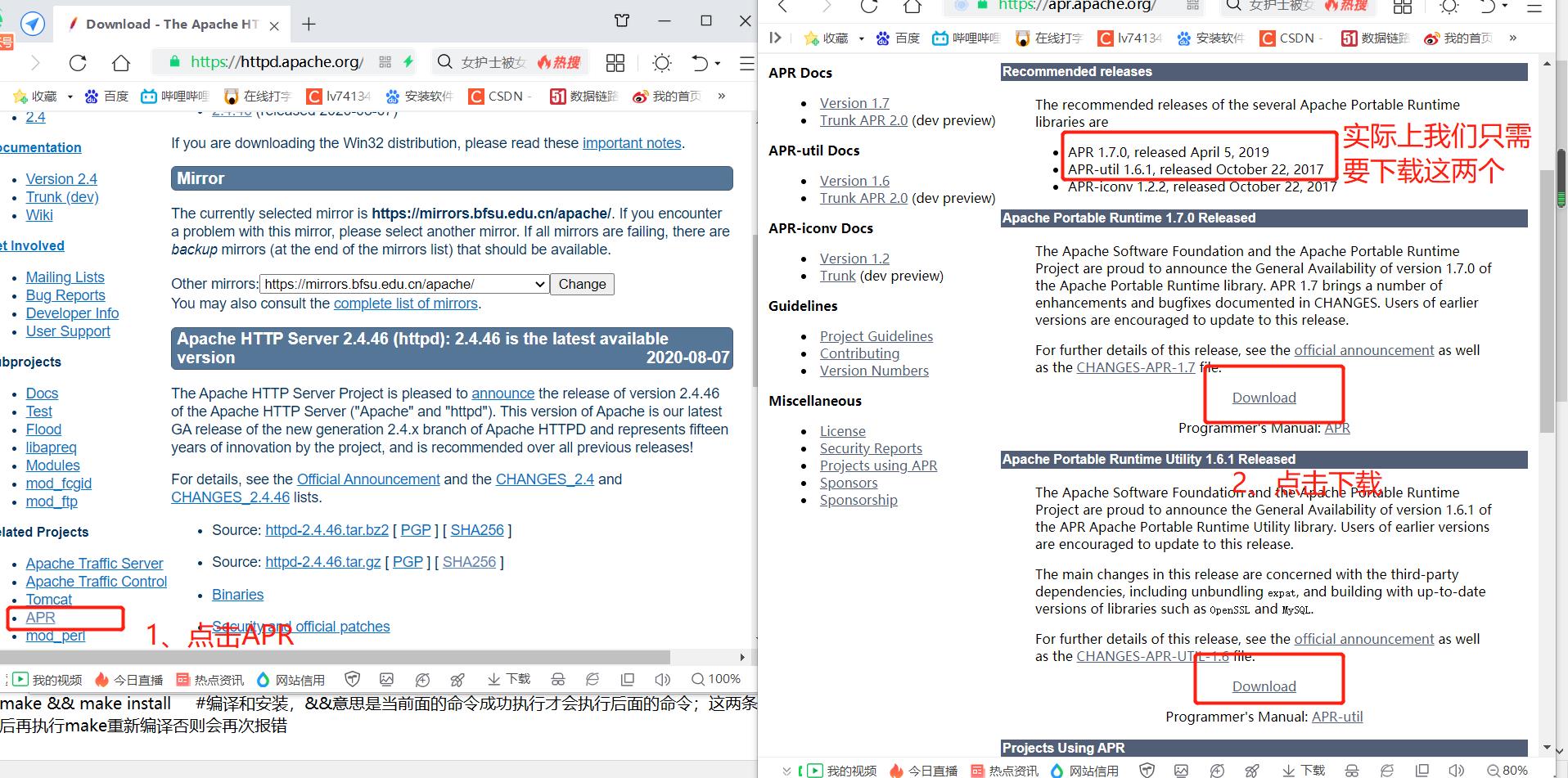Click Download under APR Utility 1.6.1 Released

pyautogui.click(x=1264, y=686)
